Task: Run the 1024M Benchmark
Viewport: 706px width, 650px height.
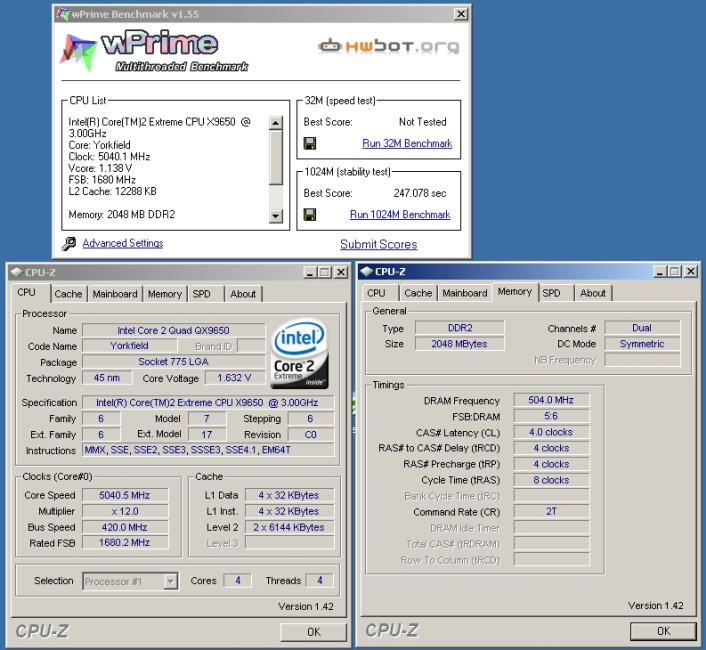Action: 400,214
